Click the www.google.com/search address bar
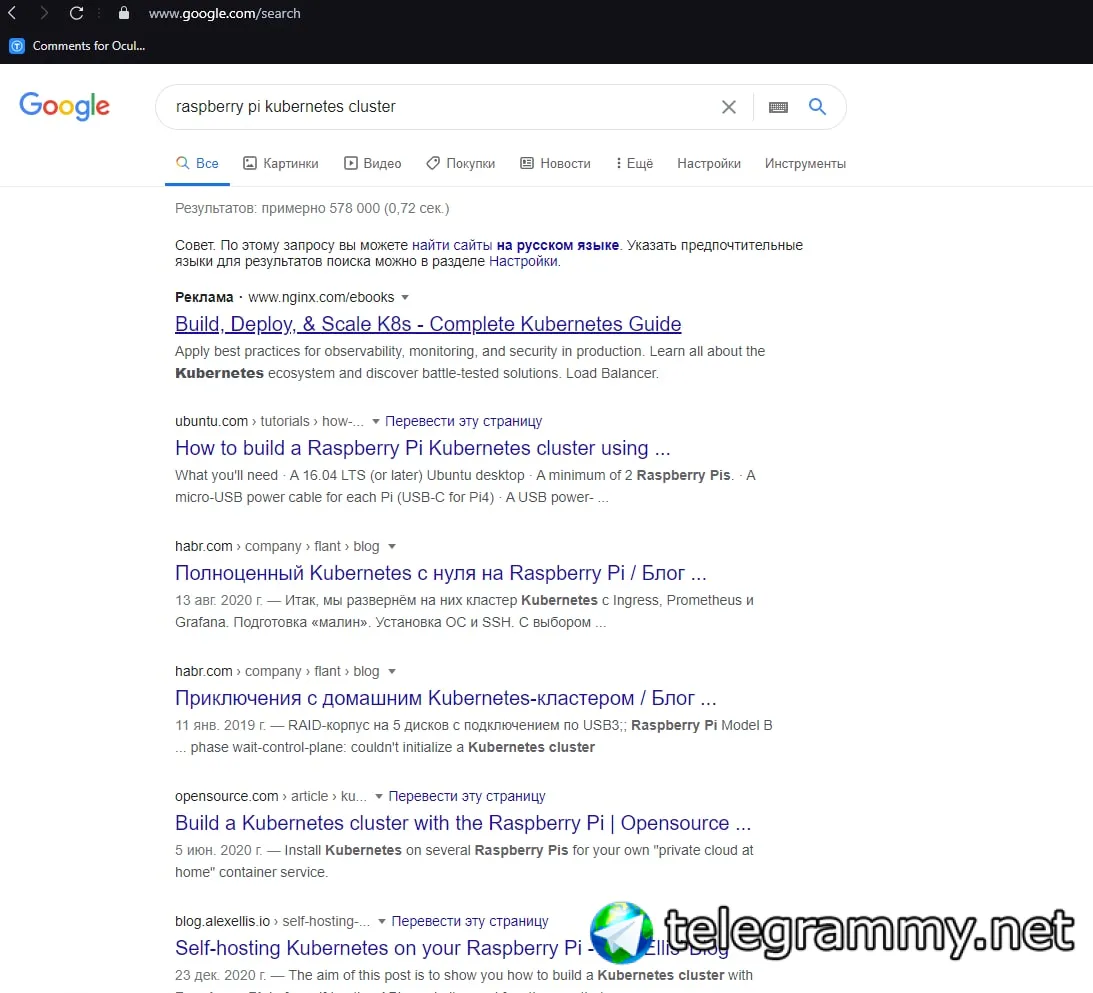The image size is (1093, 993). pos(224,13)
